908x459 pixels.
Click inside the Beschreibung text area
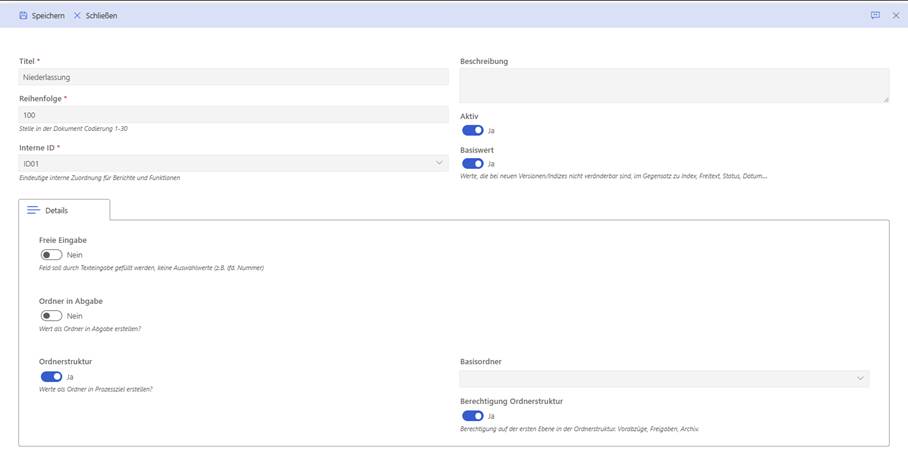(x=673, y=85)
